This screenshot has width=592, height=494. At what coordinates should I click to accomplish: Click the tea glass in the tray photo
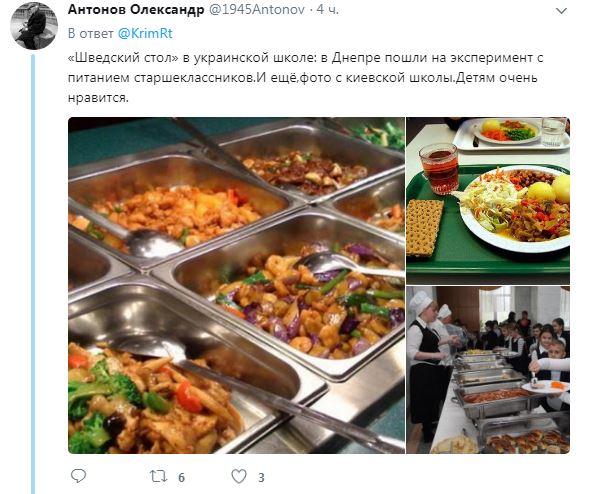pos(439,168)
